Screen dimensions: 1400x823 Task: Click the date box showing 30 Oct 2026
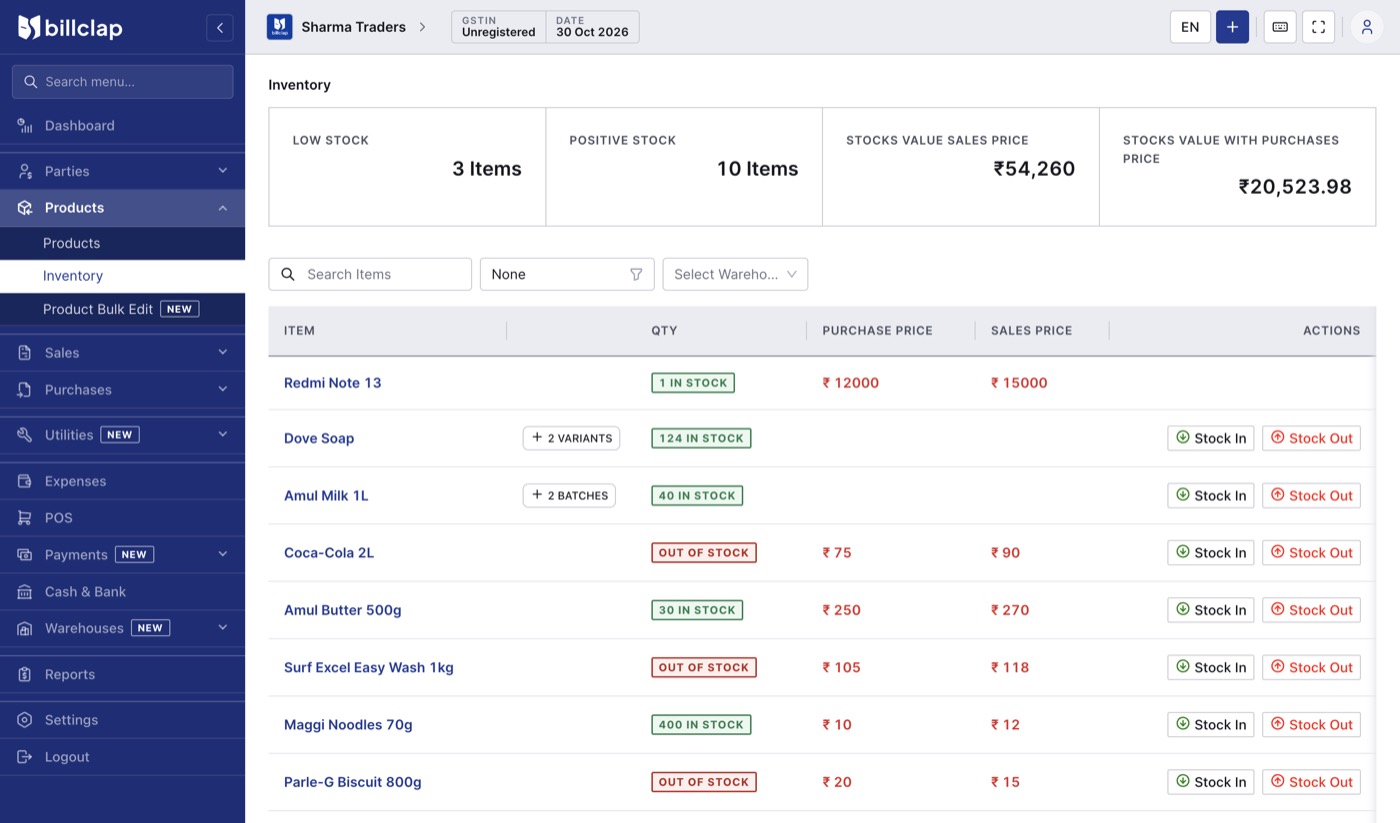(x=592, y=27)
